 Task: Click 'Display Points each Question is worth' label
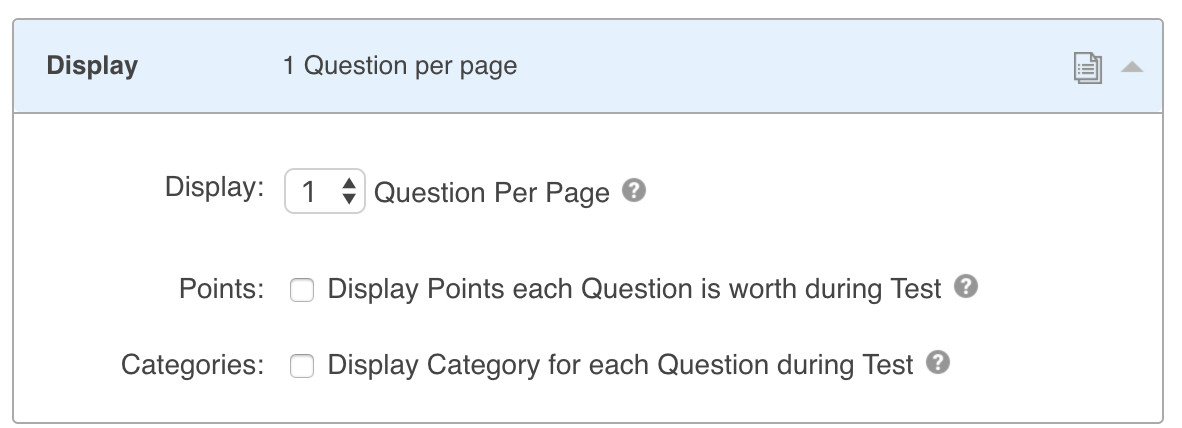(634, 290)
